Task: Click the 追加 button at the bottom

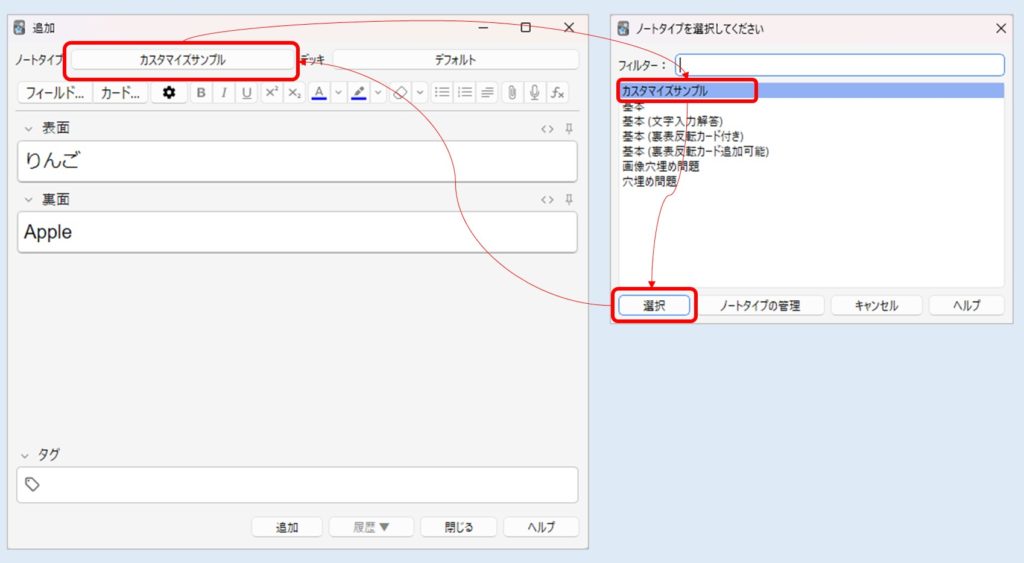Action: coord(287,527)
